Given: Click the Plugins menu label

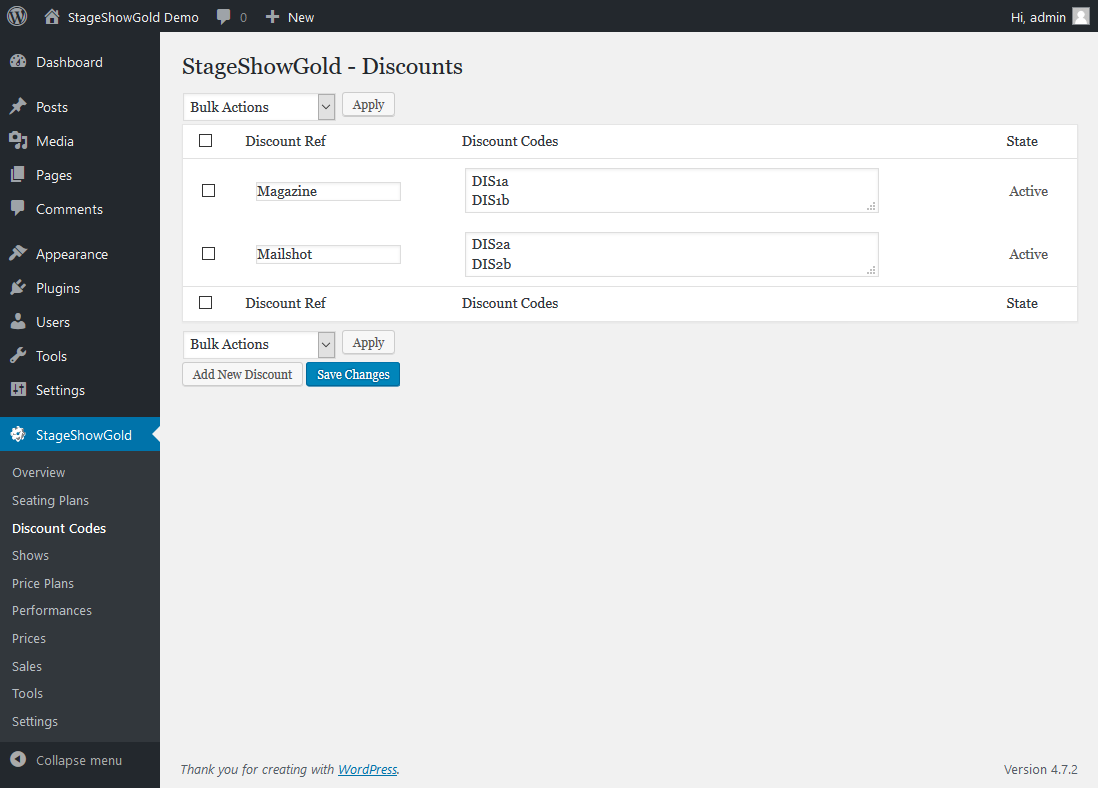Looking at the screenshot, I should click(x=58, y=289).
